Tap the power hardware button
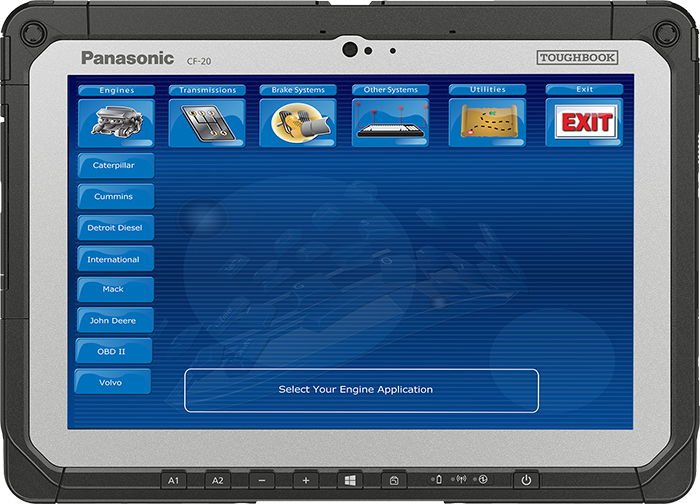 pos(526,480)
